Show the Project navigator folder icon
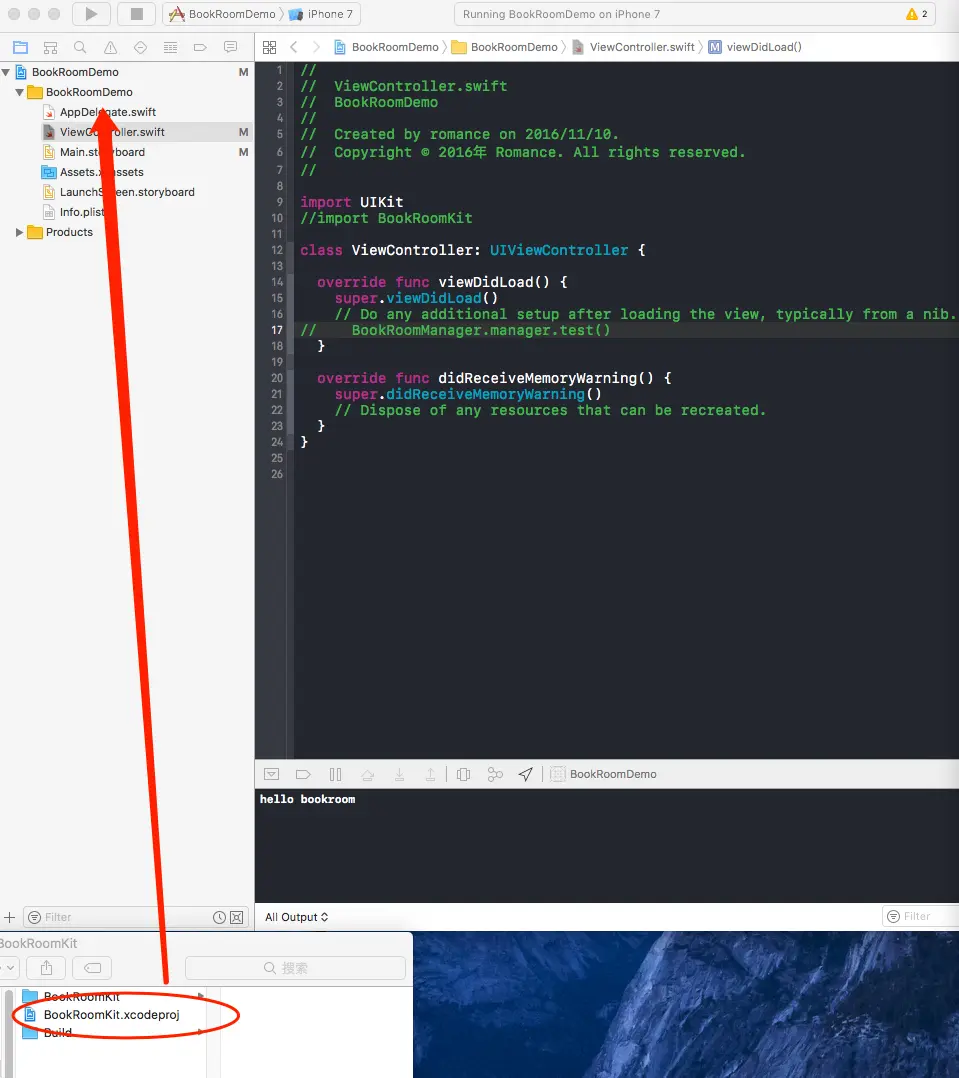The width and height of the screenshot is (959, 1078). [21, 47]
